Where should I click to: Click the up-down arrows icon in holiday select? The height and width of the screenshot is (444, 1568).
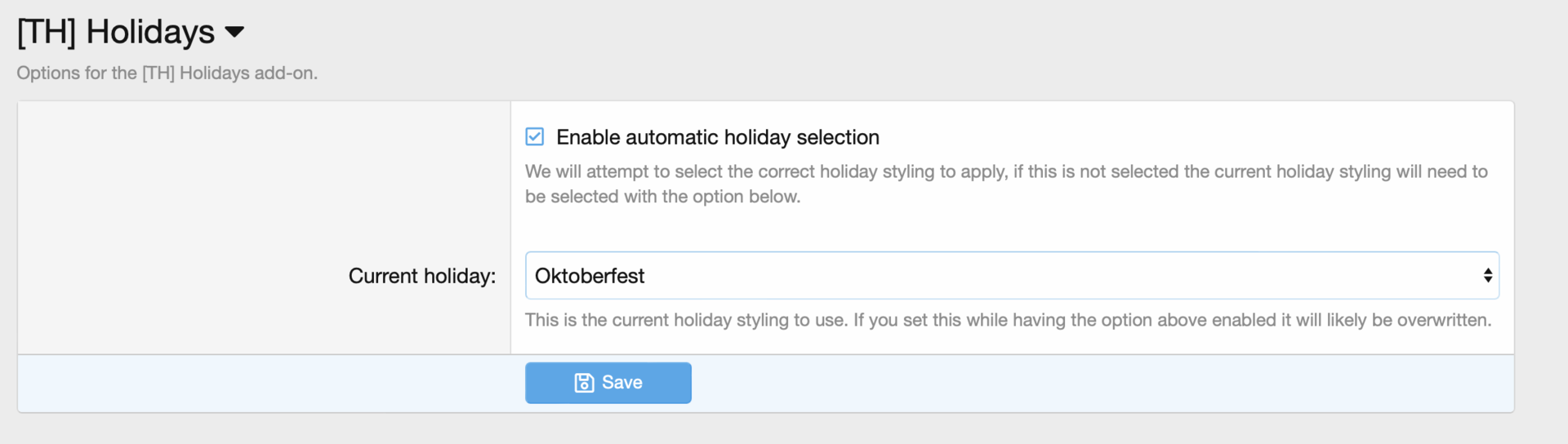[x=1487, y=276]
